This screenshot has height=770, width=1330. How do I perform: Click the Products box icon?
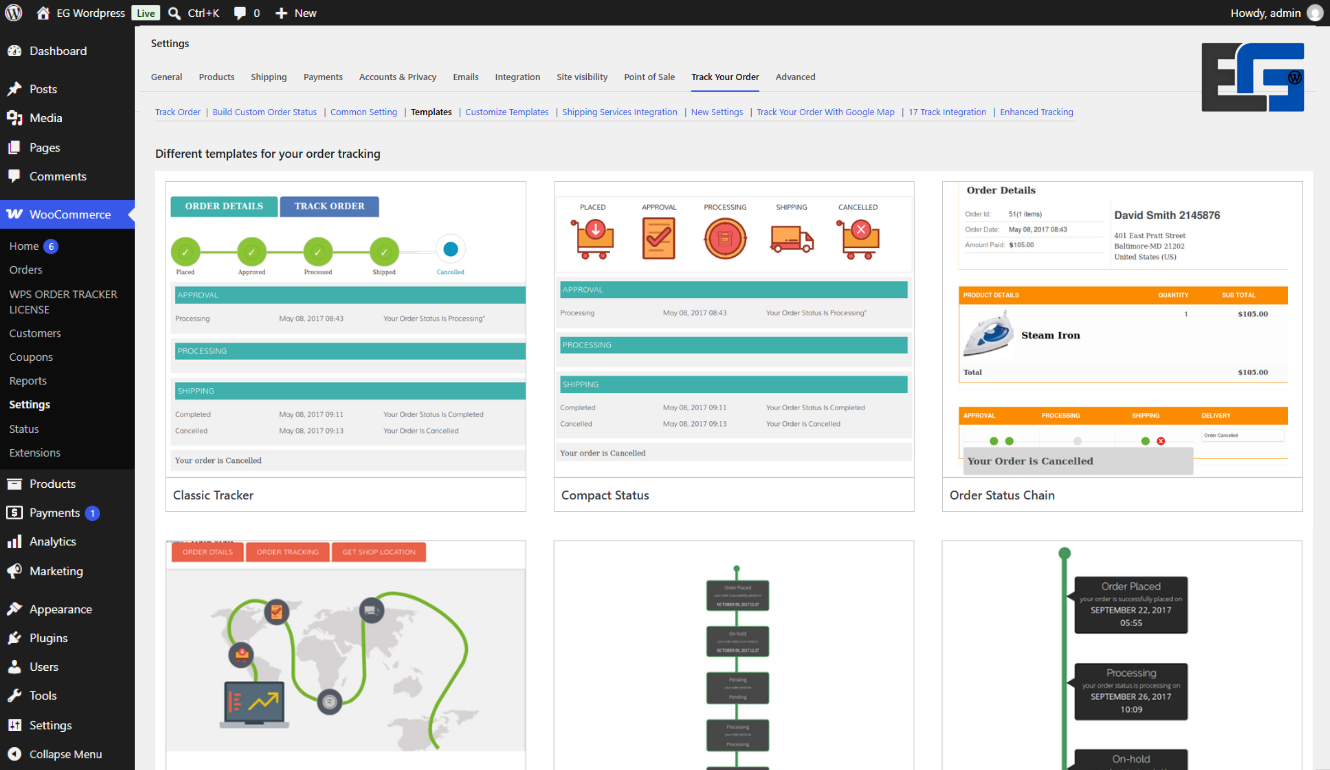14,484
